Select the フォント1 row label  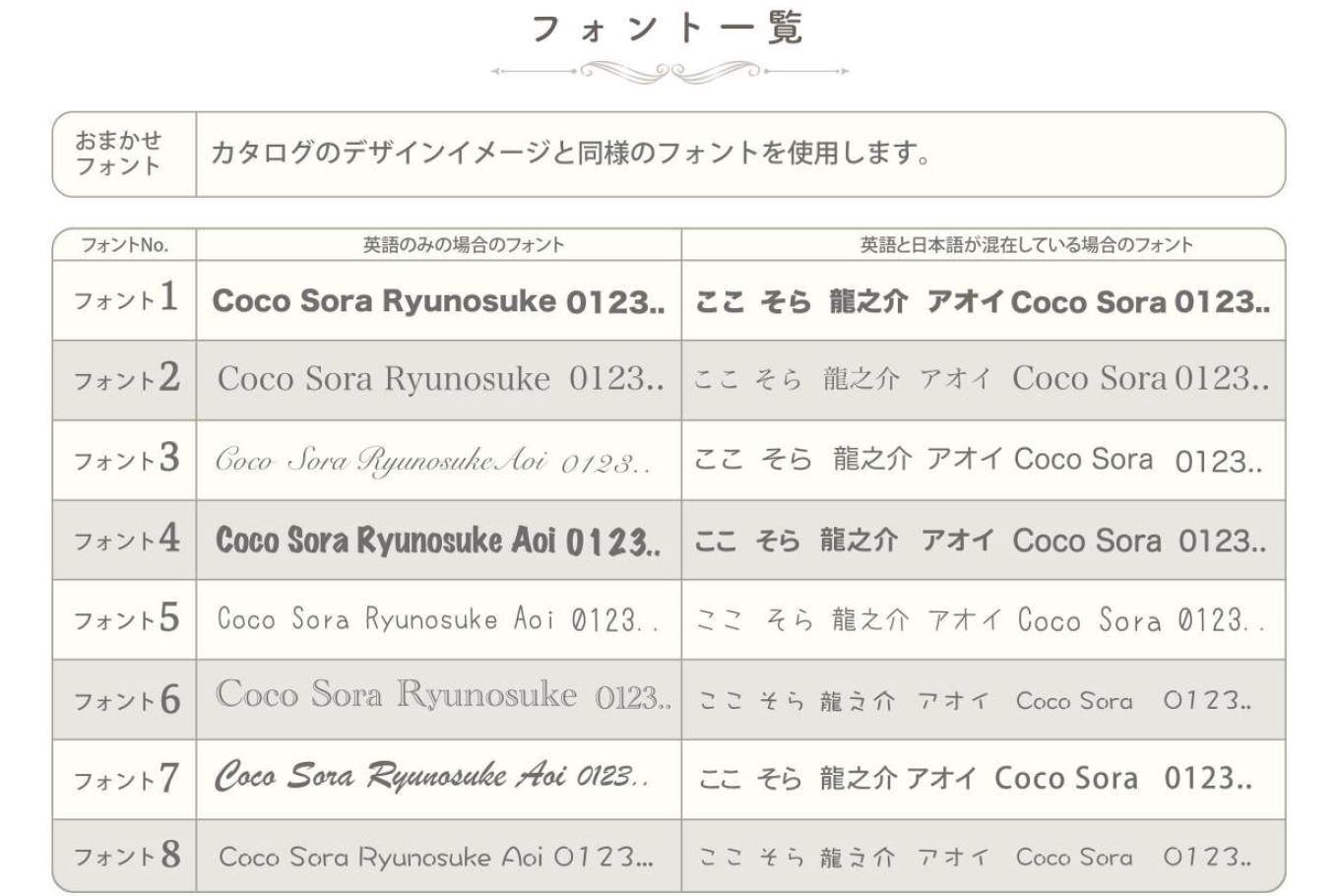click(126, 298)
